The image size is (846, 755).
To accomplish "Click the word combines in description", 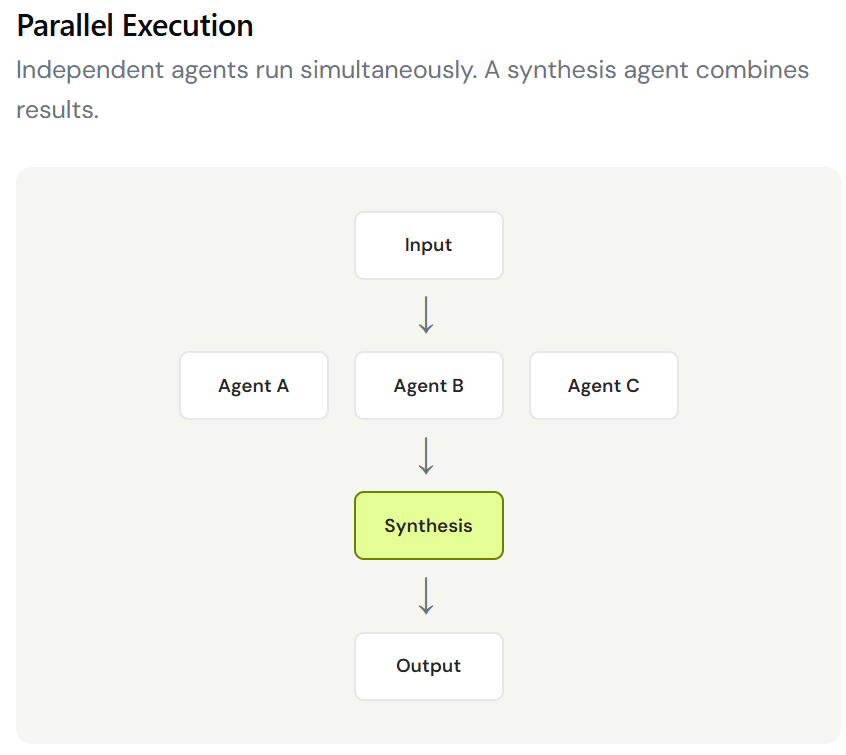I will [752, 70].
